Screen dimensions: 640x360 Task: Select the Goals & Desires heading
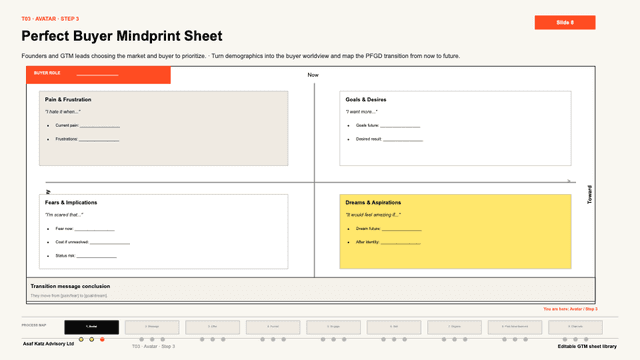click(x=366, y=100)
